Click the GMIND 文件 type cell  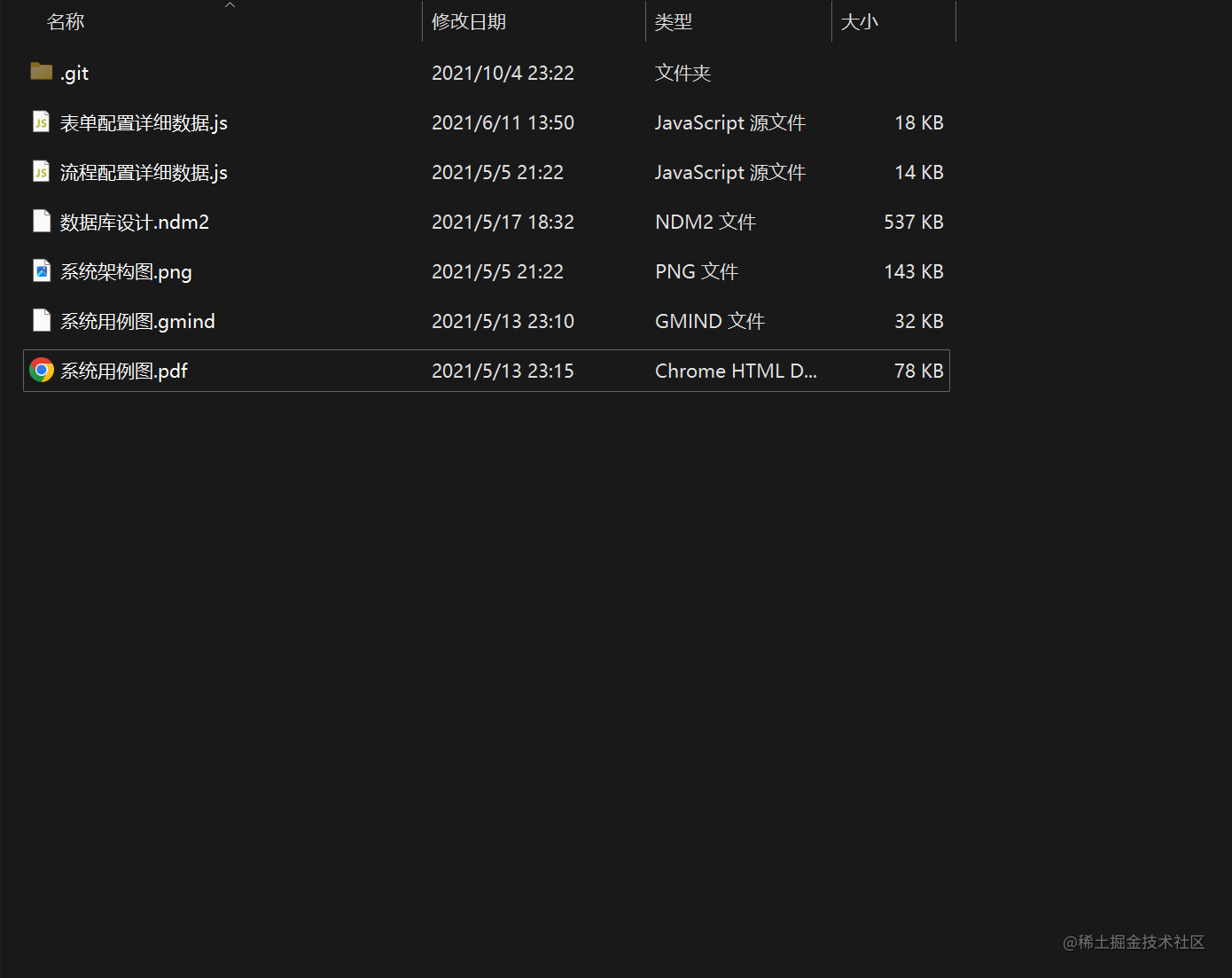710,321
